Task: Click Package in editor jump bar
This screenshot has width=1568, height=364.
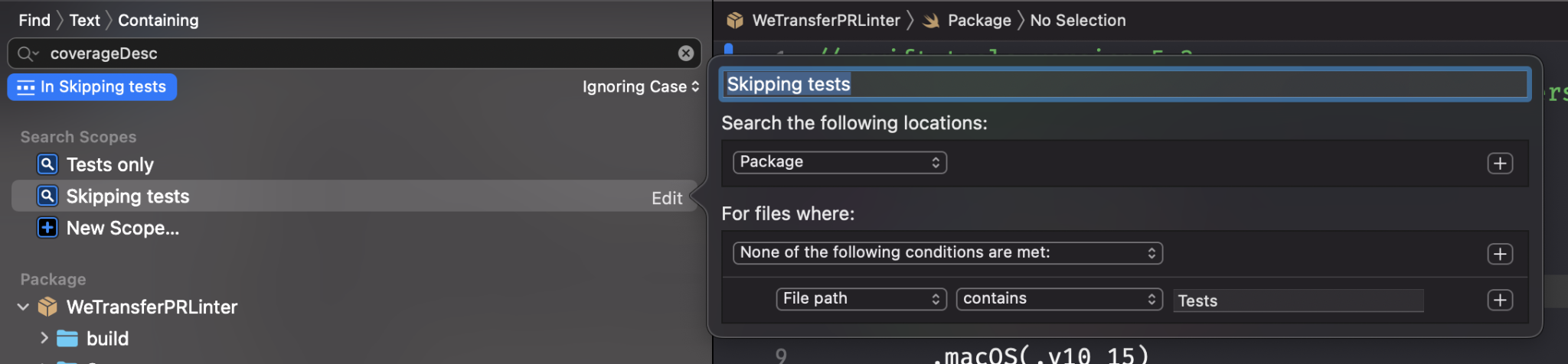Action: click(979, 21)
